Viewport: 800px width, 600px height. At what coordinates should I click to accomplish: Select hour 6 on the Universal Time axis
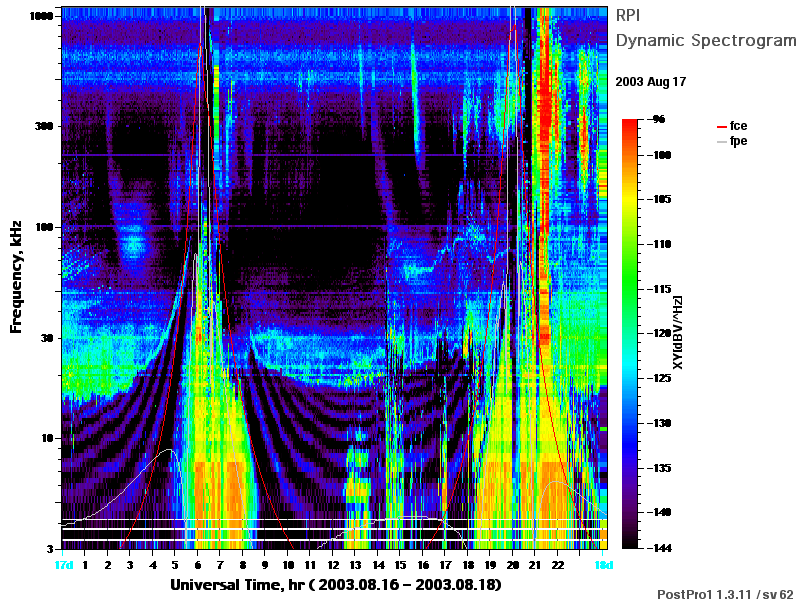[197, 565]
